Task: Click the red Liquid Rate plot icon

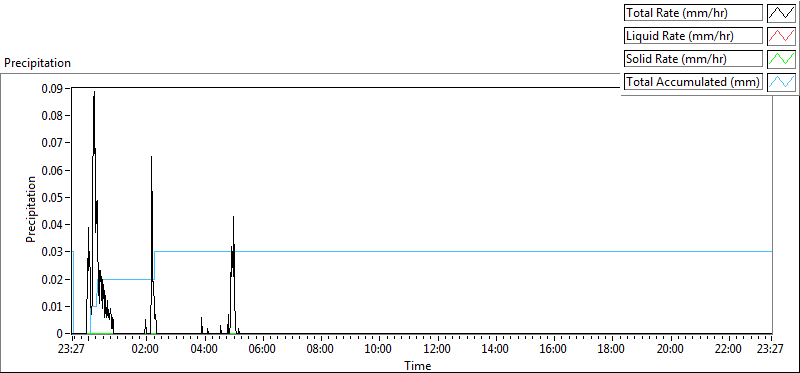Action: pos(781,36)
